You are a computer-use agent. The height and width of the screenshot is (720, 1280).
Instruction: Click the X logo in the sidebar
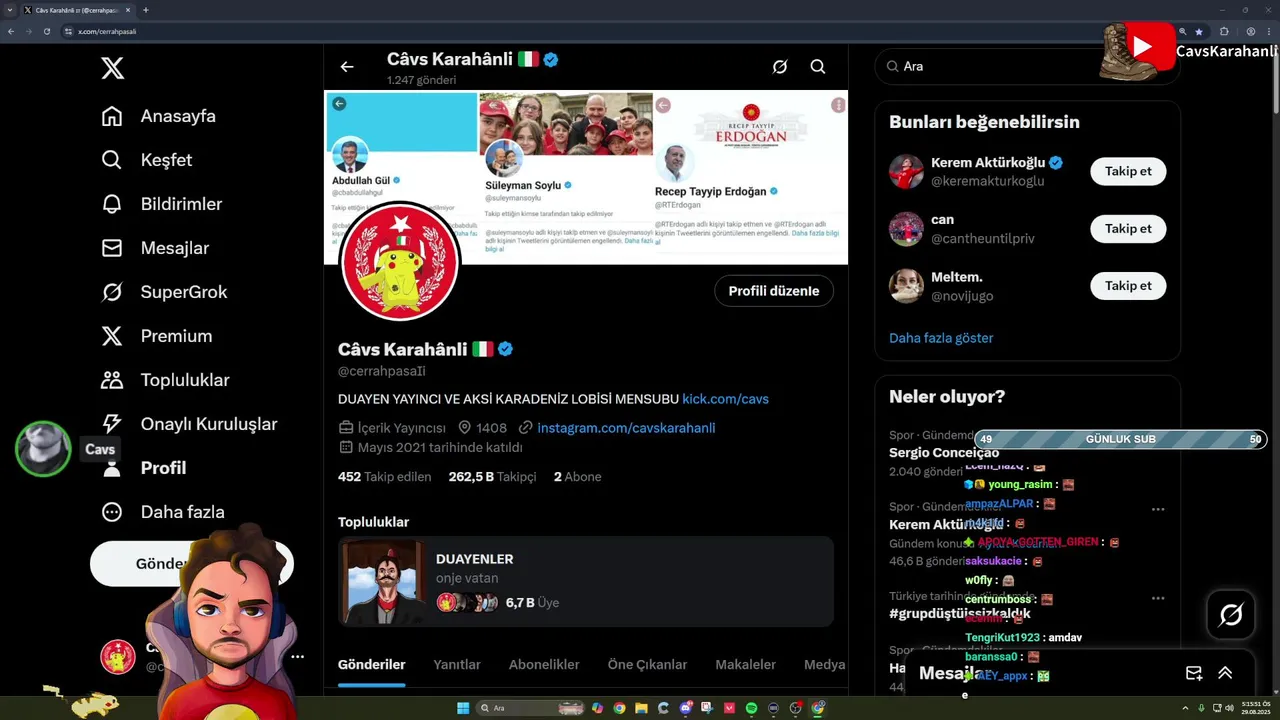pos(112,68)
